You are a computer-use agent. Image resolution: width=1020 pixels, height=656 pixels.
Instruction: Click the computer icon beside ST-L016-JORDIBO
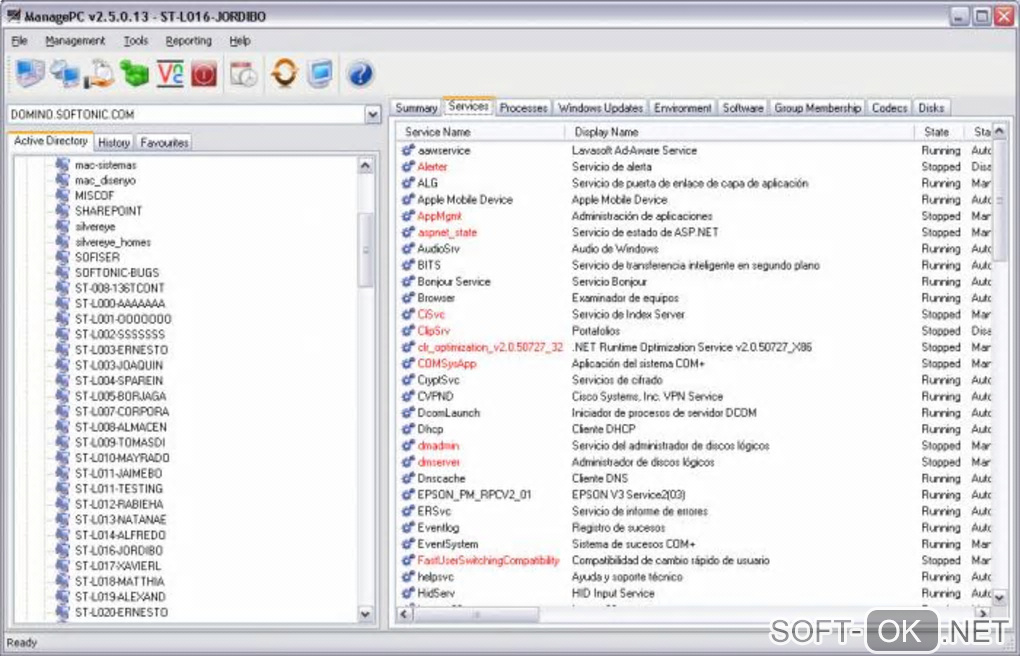(x=62, y=551)
